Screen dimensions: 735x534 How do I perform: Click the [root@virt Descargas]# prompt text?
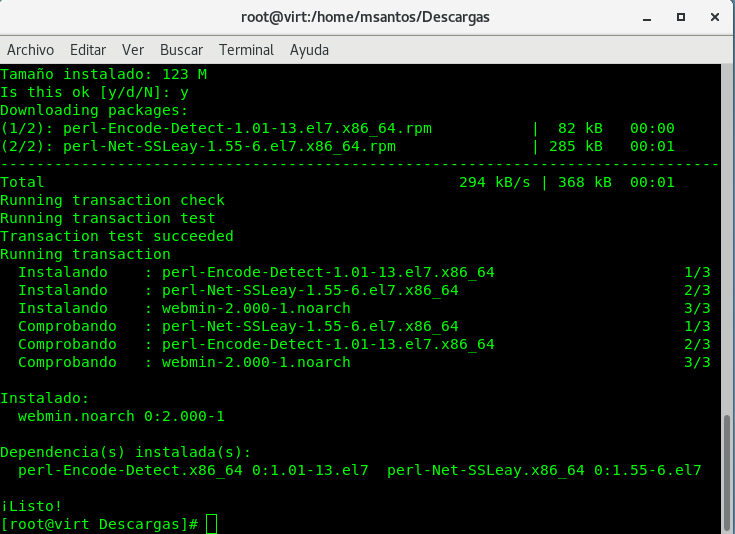point(100,524)
